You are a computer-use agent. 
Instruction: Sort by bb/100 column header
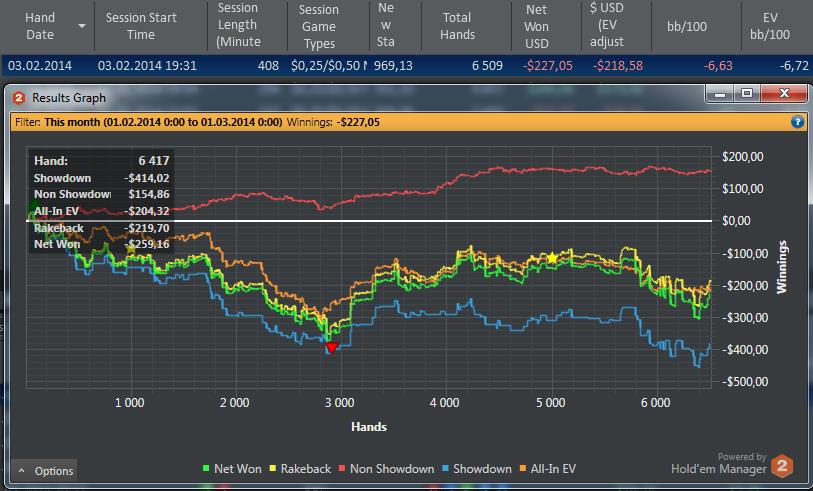[x=686, y=26]
